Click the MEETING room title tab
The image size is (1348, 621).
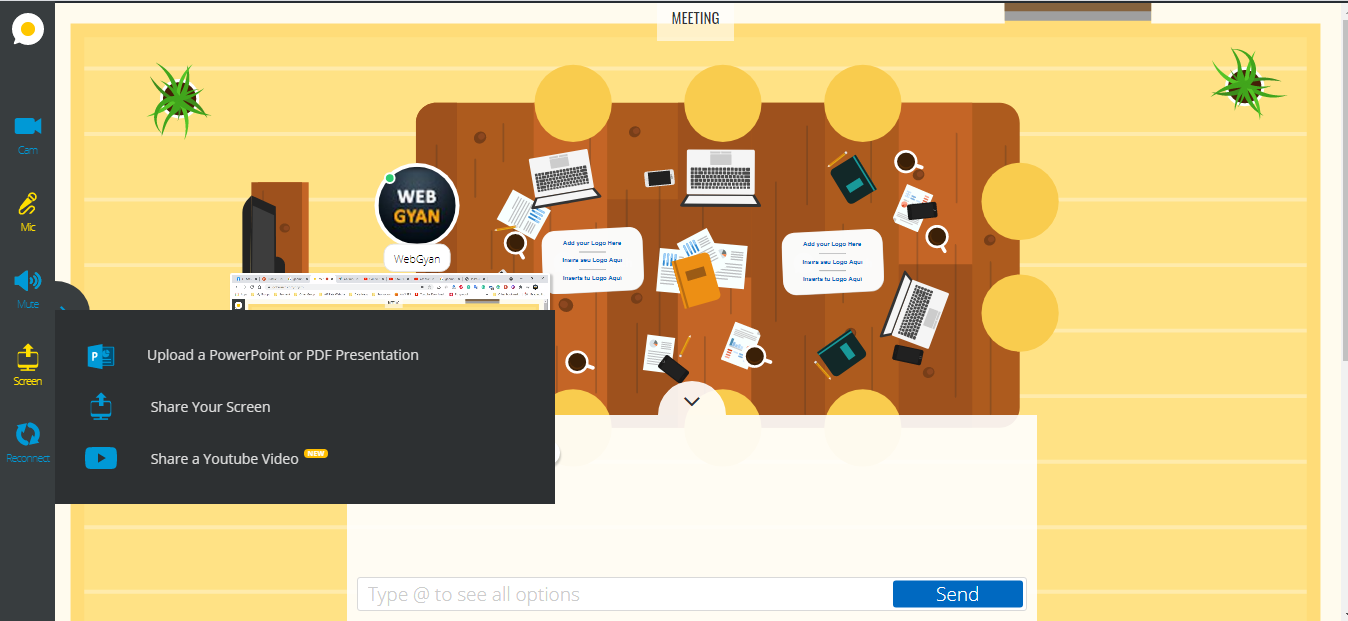695,18
